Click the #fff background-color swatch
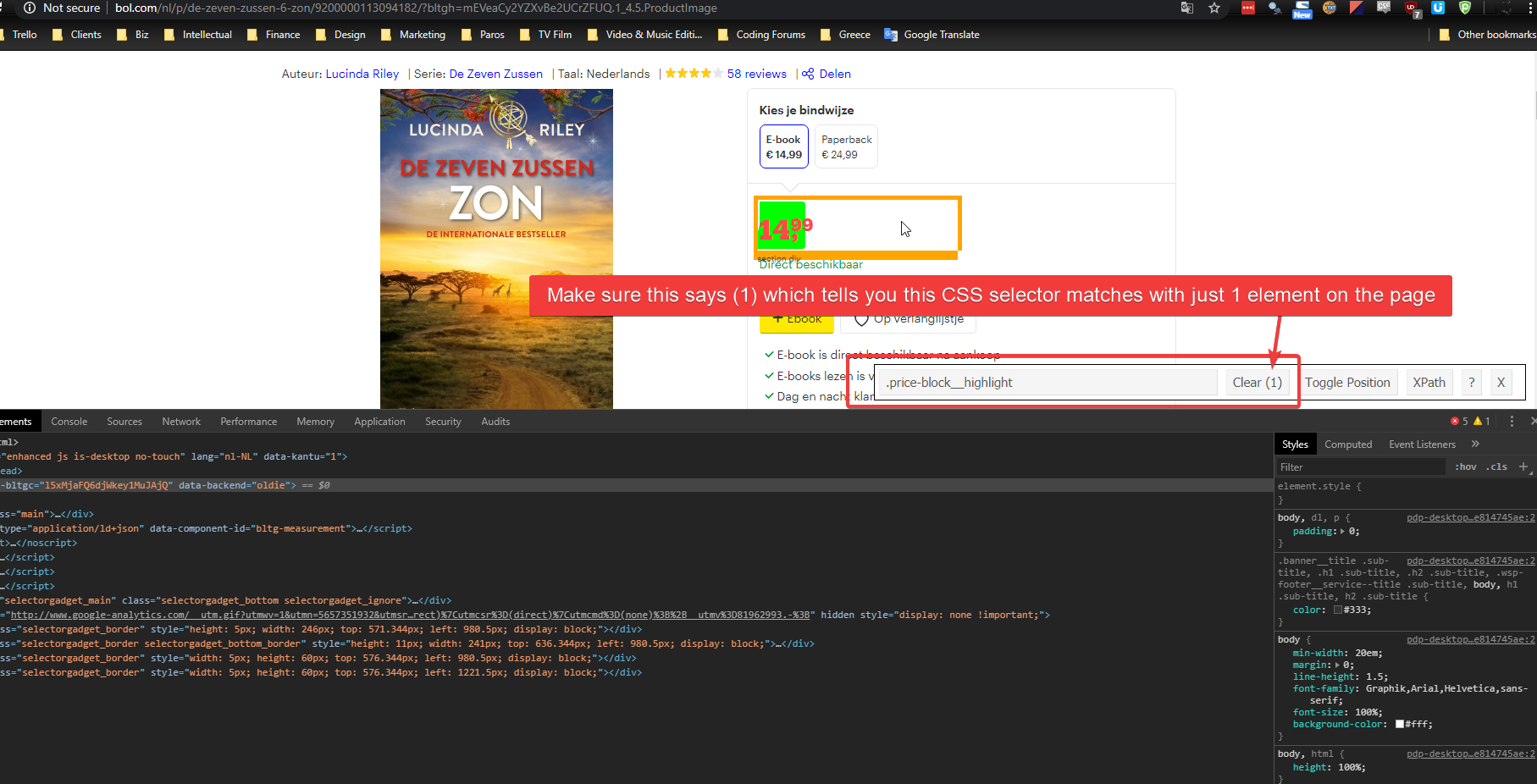Image resolution: width=1537 pixels, height=784 pixels. tap(1400, 724)
